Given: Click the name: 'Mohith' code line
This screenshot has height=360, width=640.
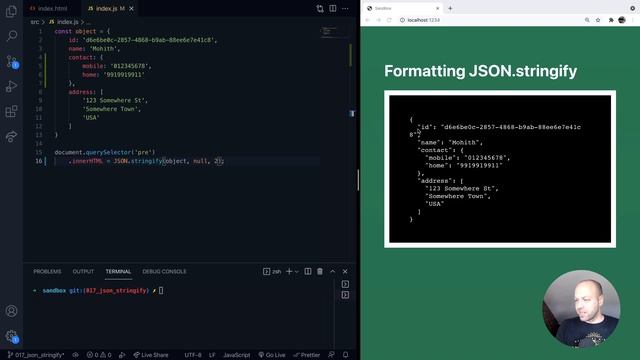Looking at the screenshot, I should click(x=94, y=49).
